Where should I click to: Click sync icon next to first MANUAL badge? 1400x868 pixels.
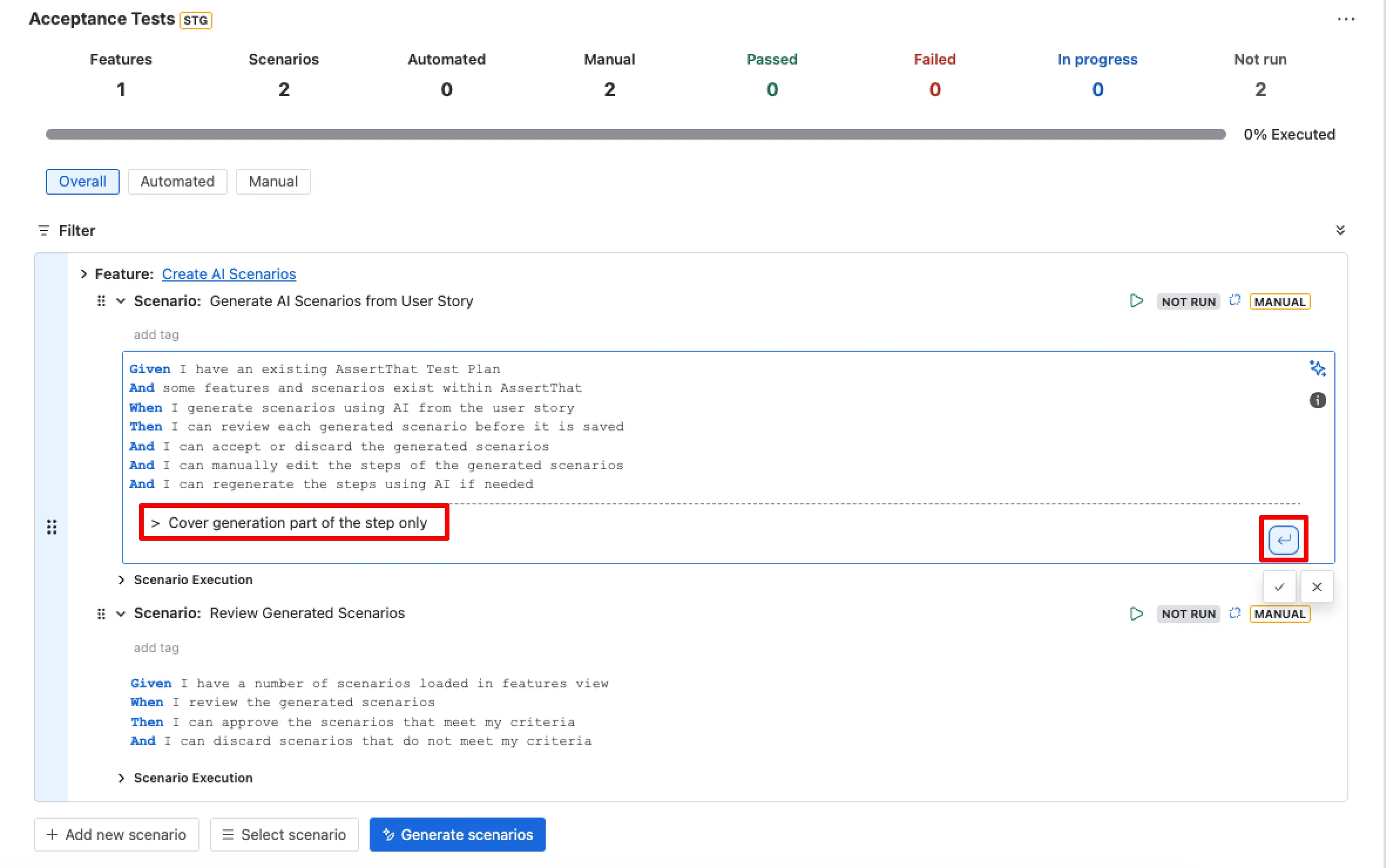pos(1235,300)
